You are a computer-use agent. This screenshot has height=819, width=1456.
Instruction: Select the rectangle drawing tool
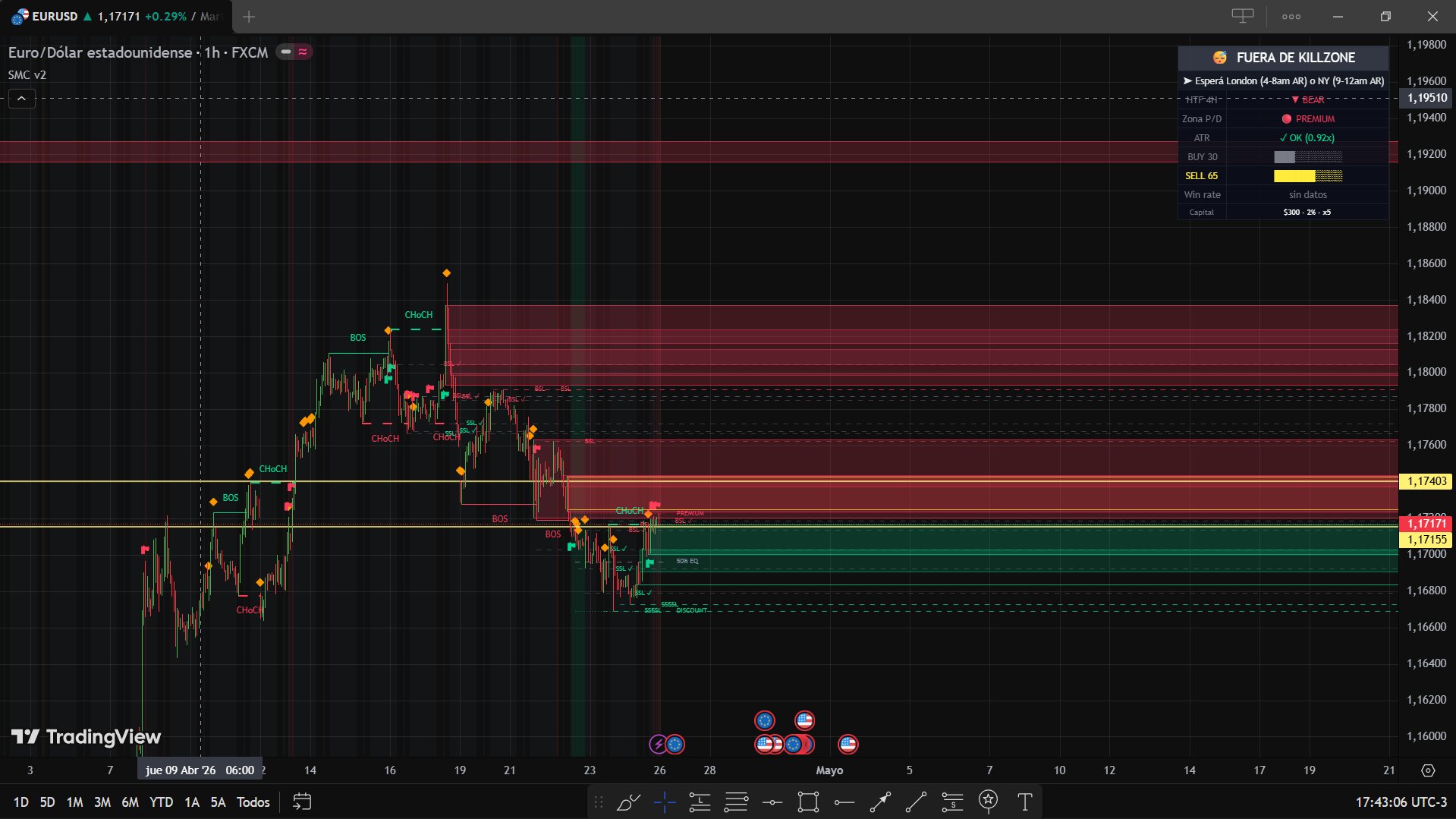click(809, 802)
